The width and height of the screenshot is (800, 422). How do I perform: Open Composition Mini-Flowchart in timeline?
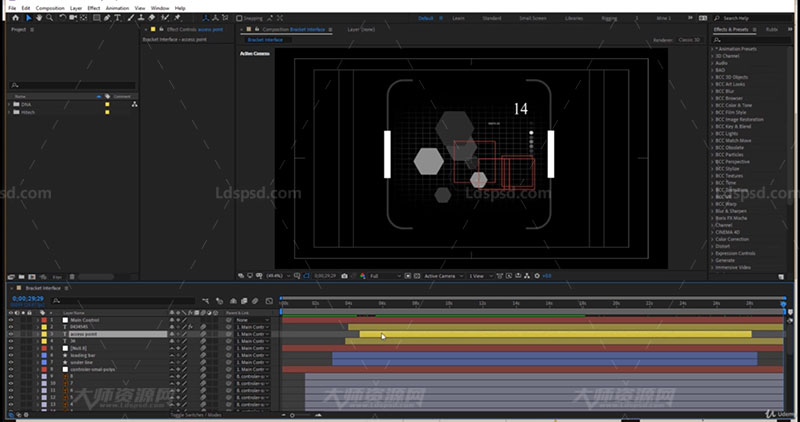pyautogui.click(x=206, y=301)
